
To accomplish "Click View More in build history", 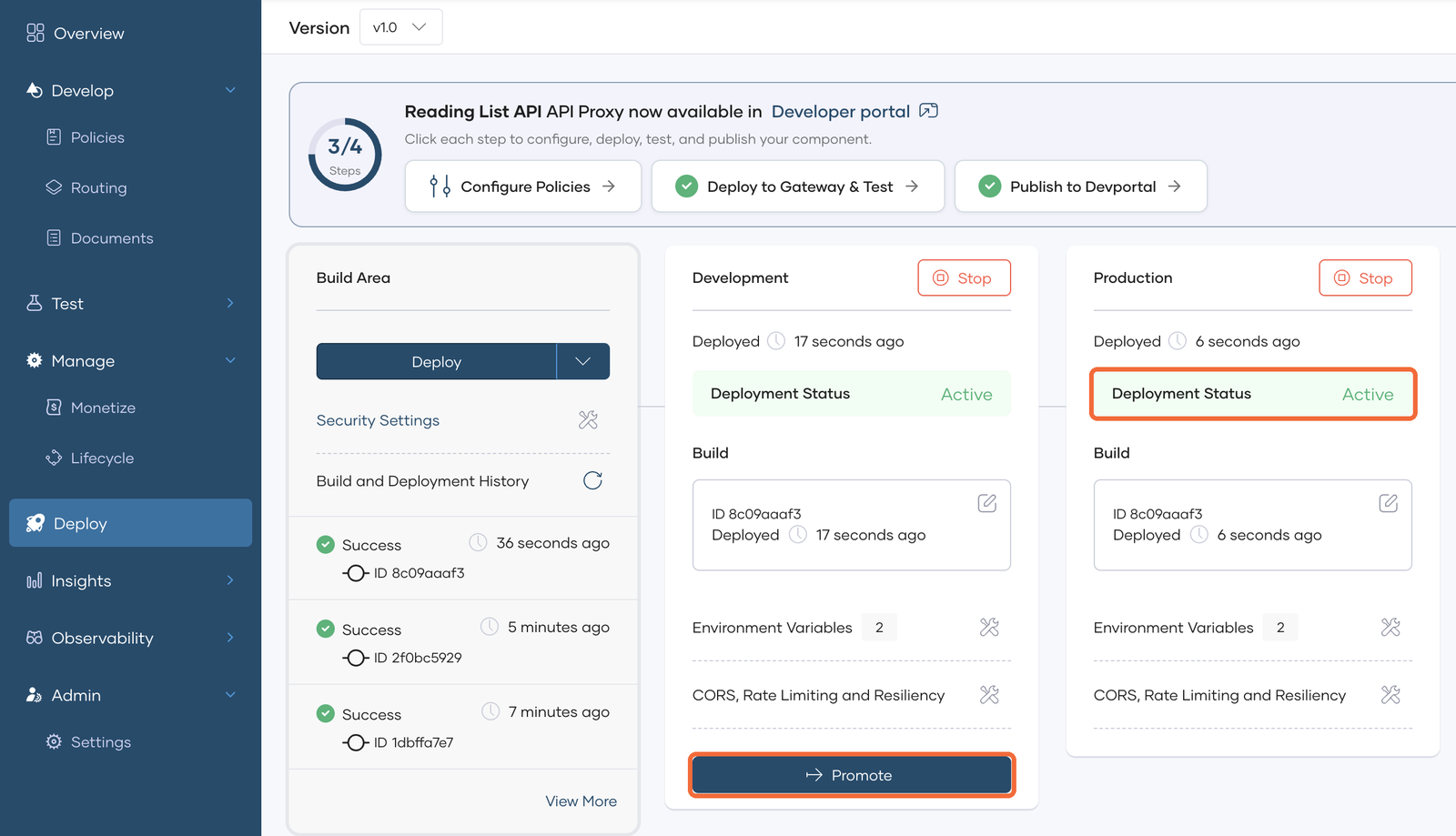I will point(581,801).
